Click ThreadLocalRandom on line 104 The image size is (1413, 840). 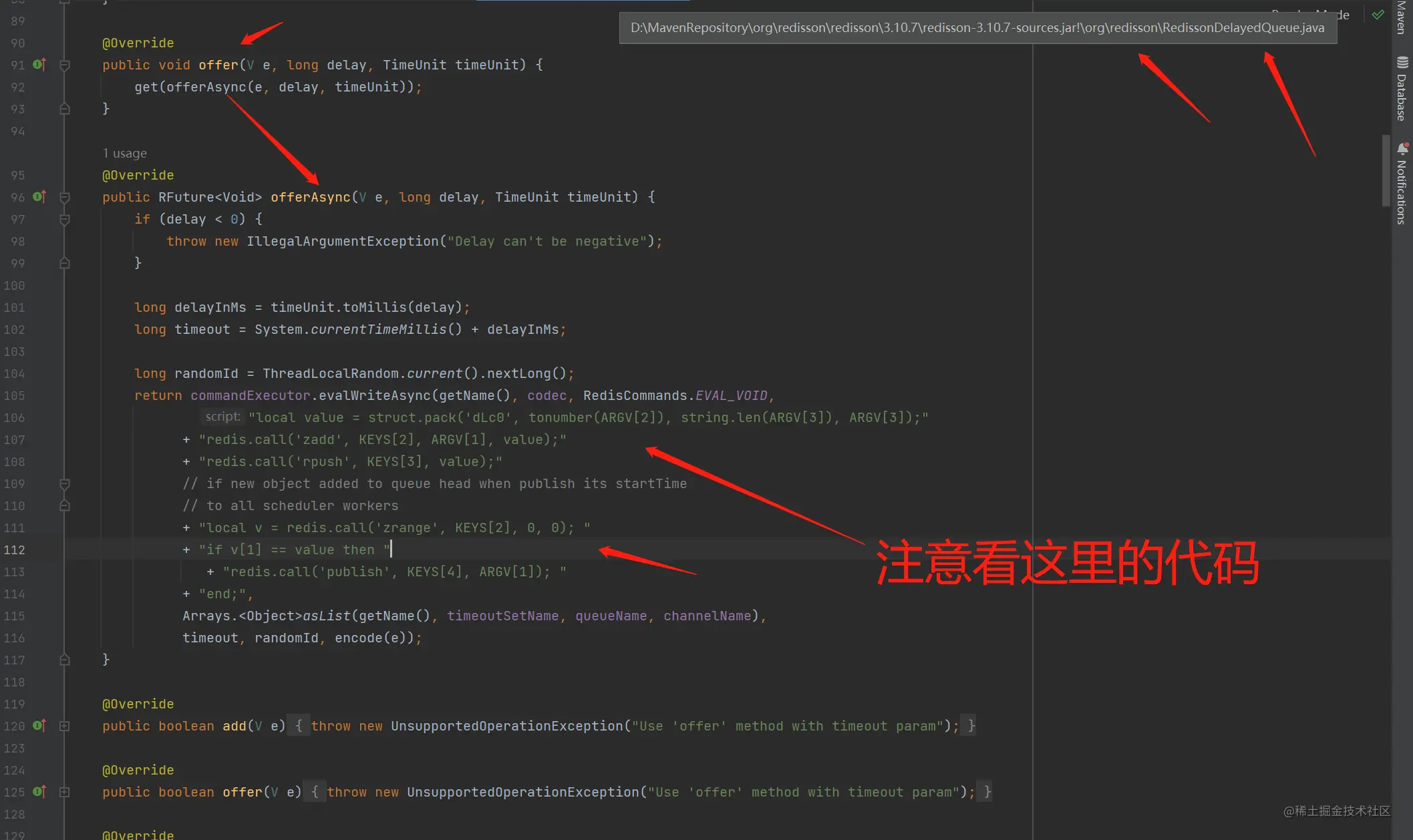331,373
